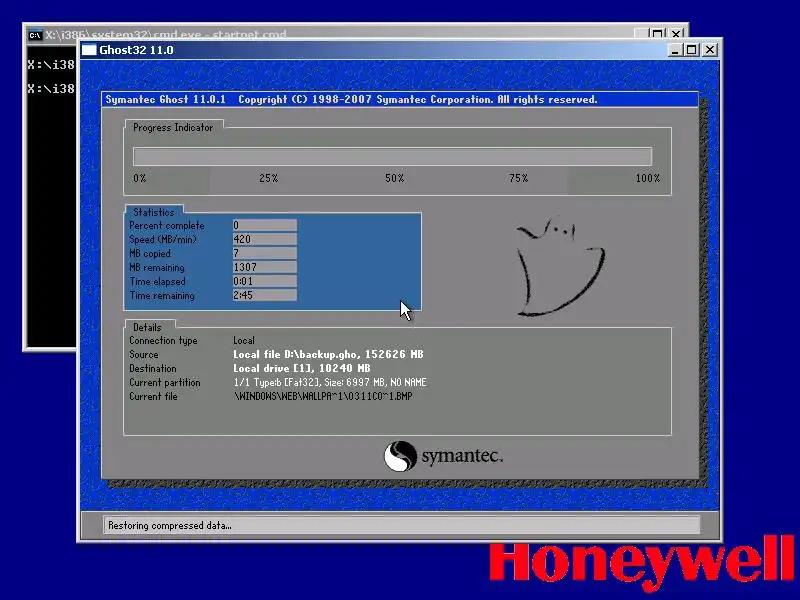Click the MB copied value 7
The height and width of the screenshot is (600, 800).
pos(264,253)
